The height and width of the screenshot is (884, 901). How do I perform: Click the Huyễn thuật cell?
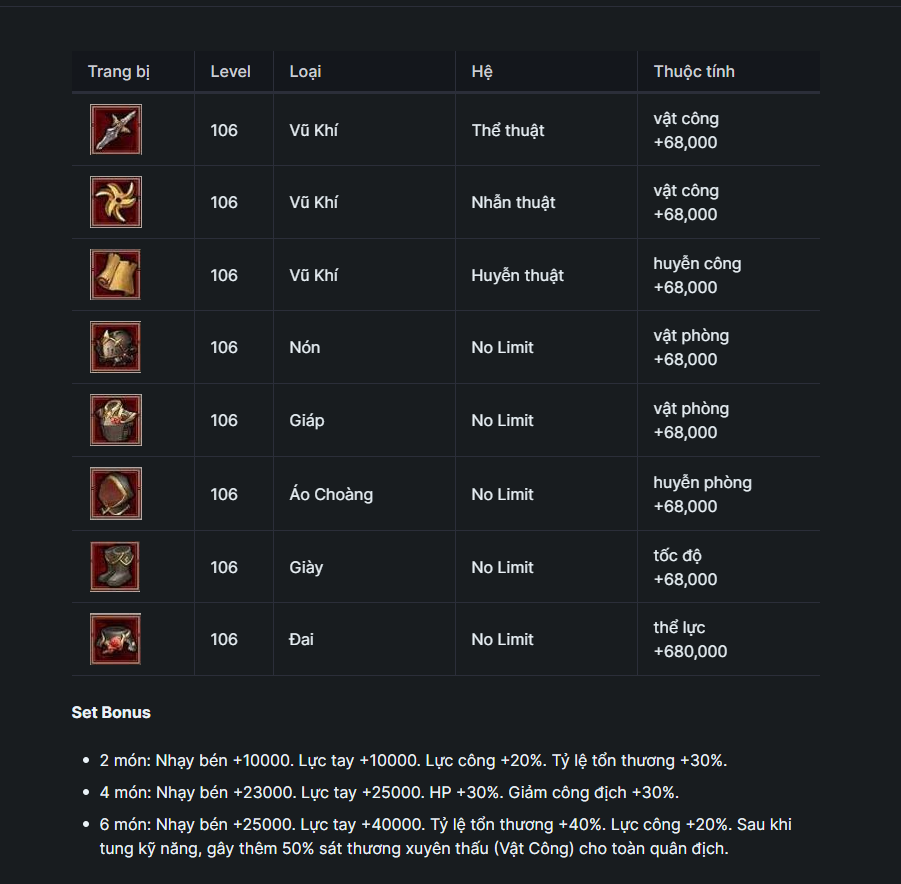tap(517, 275)
